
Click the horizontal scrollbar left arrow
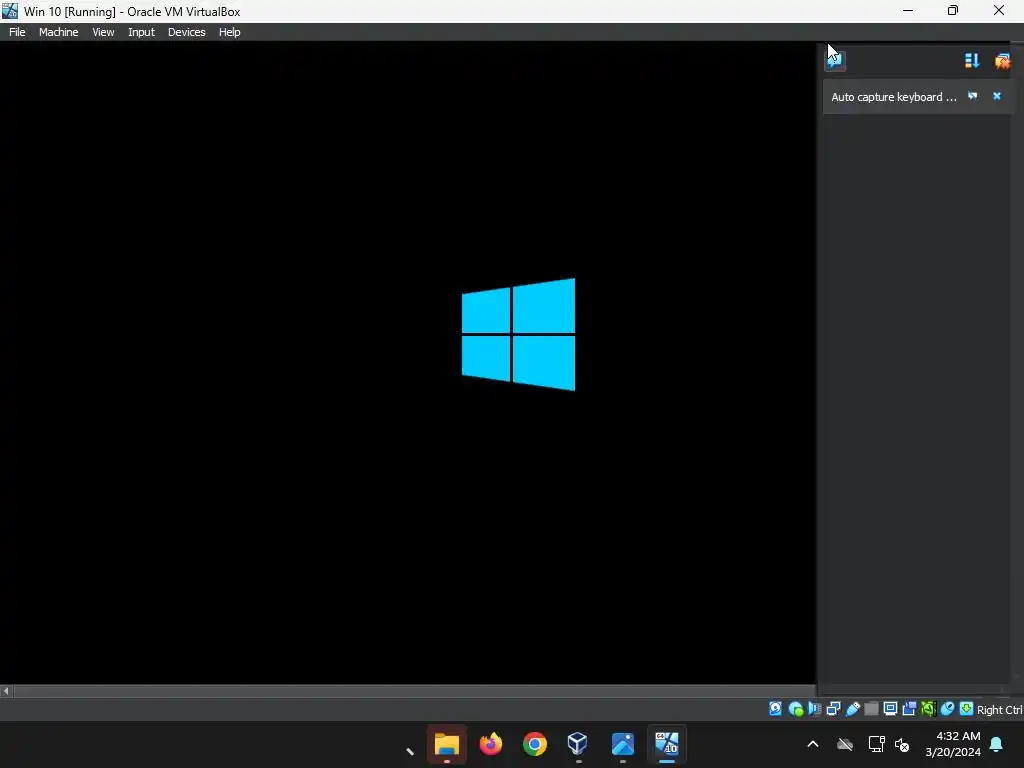[x=6, y=690]
